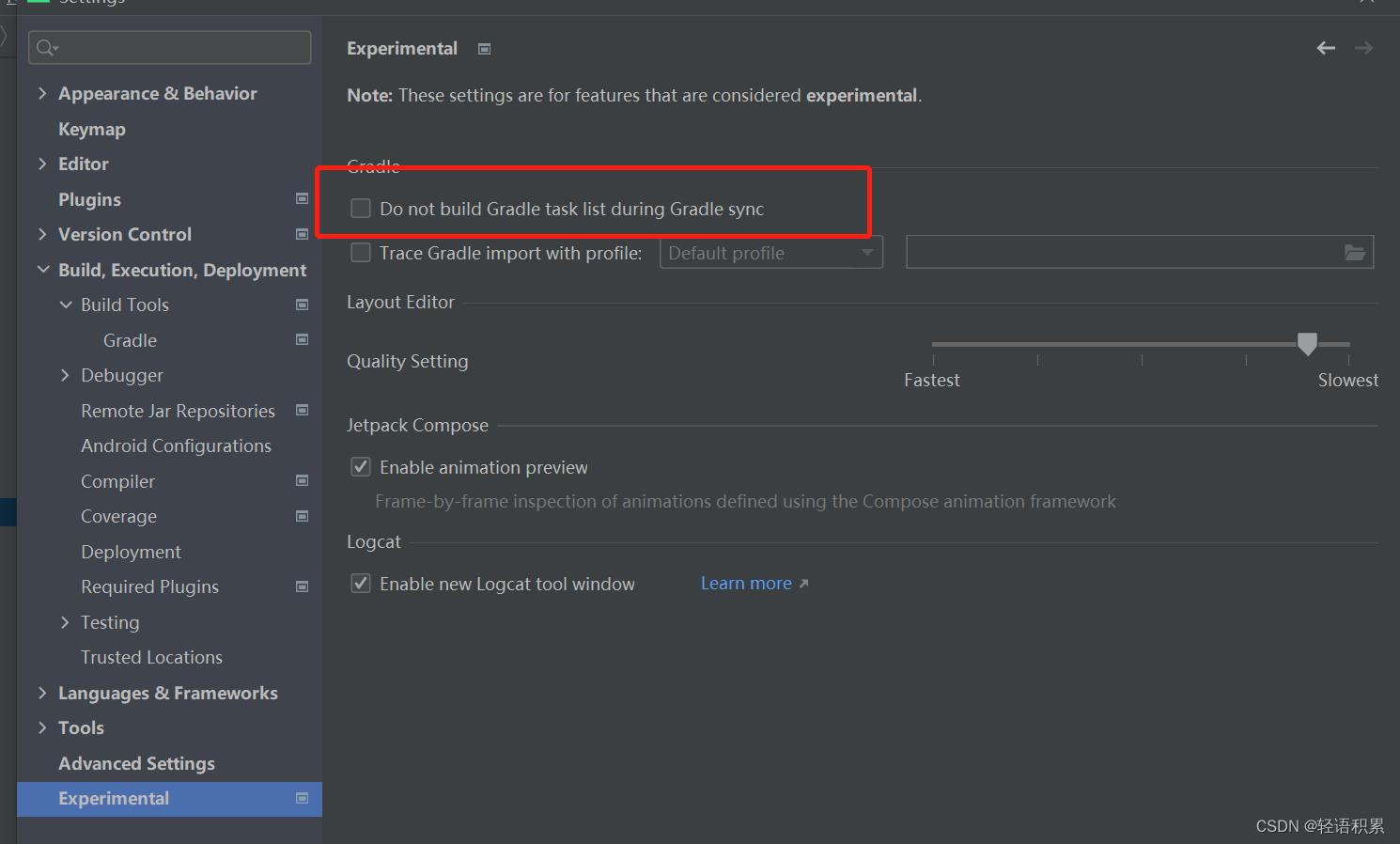Click the Quality Setting slider thumb
1400x844 pixels.
[1307, 344]
